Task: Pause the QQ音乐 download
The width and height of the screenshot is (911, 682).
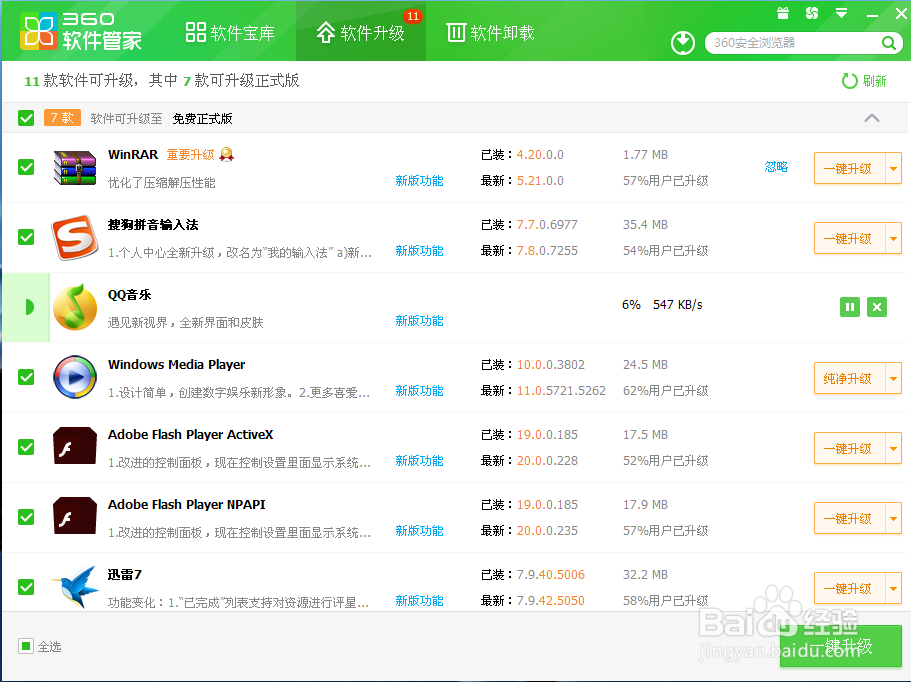Action: click(849, 307)
